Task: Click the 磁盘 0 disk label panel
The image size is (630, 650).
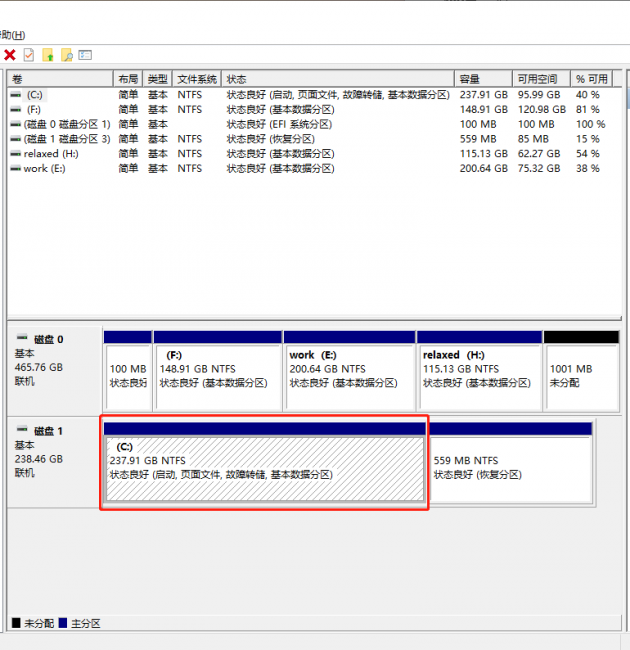Action: [x=55, y=370]
